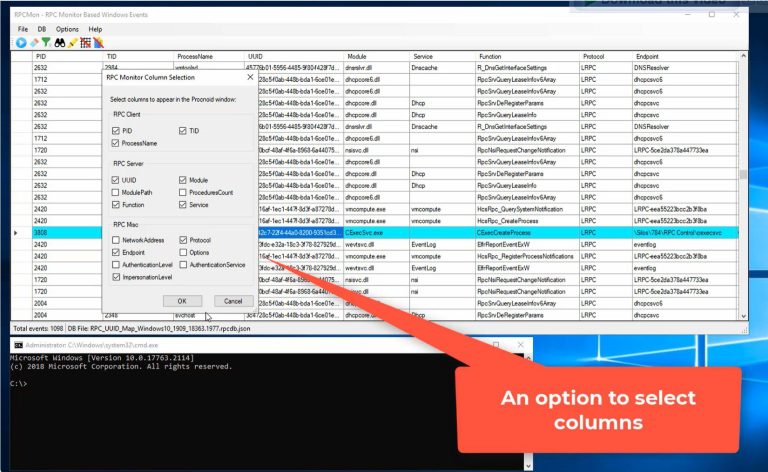Click the cmd window scroll down arrow
The image size is (768, 472).
pos(528,466)
